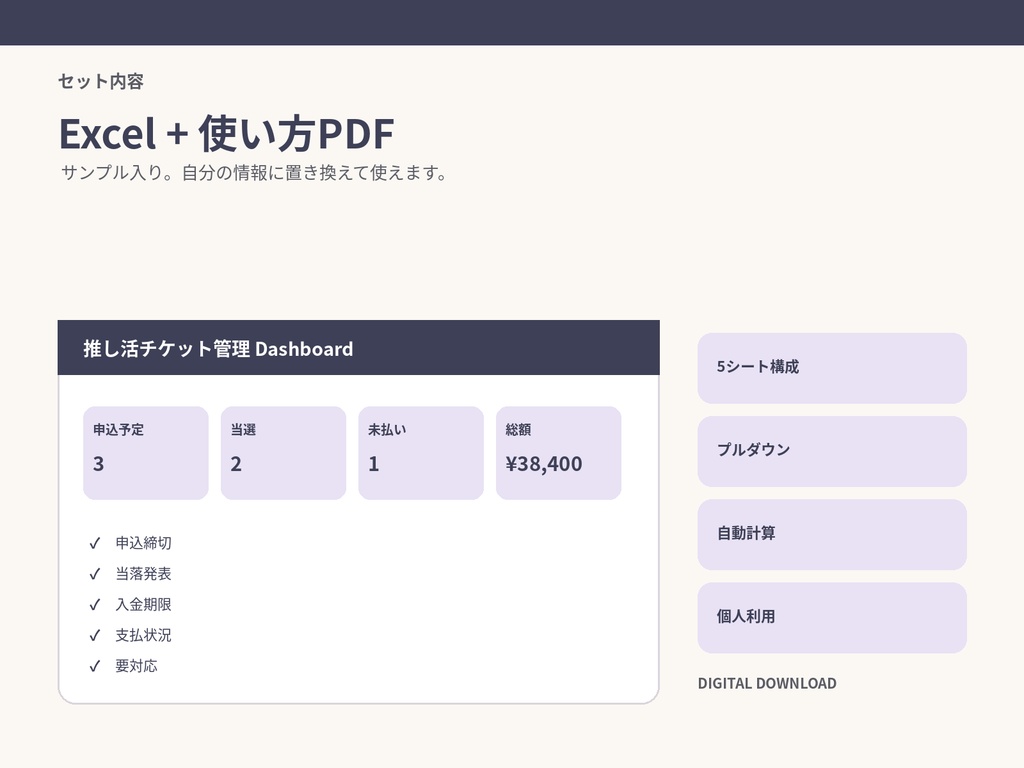
Task: Select the 自動計算 feature card
Action: 832,534
